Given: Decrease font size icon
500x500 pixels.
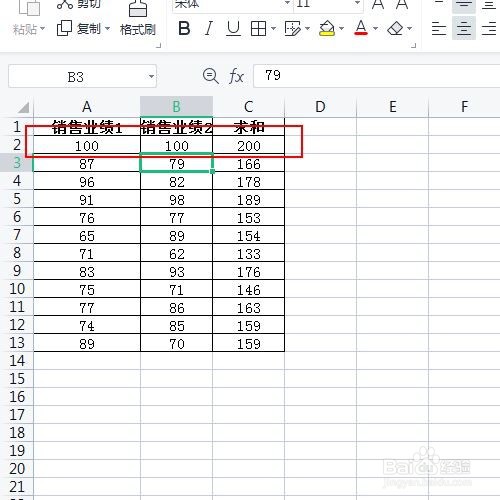Looking at the screenshot, I should [402, 5].
